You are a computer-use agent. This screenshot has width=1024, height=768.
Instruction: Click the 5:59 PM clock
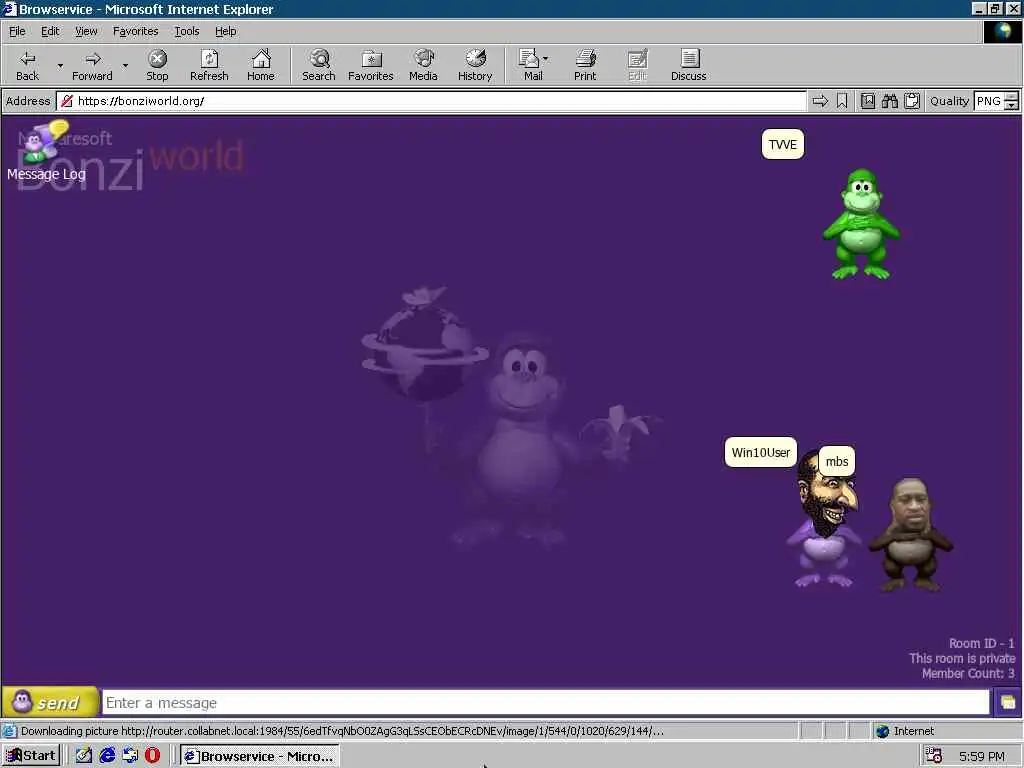tap(982, 756)
